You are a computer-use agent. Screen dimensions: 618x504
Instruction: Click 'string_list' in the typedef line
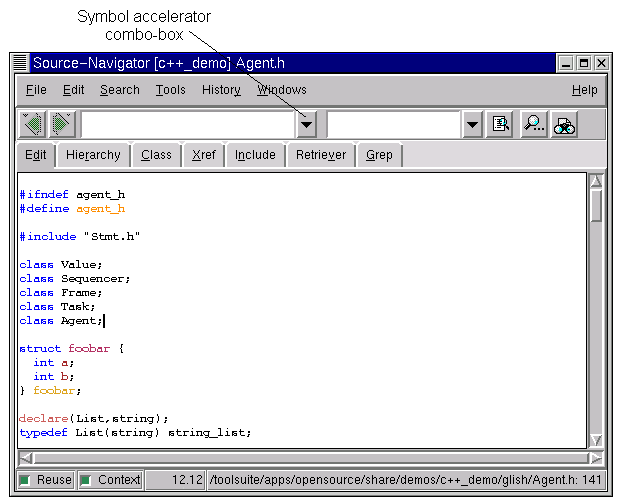tap(208, 433)
